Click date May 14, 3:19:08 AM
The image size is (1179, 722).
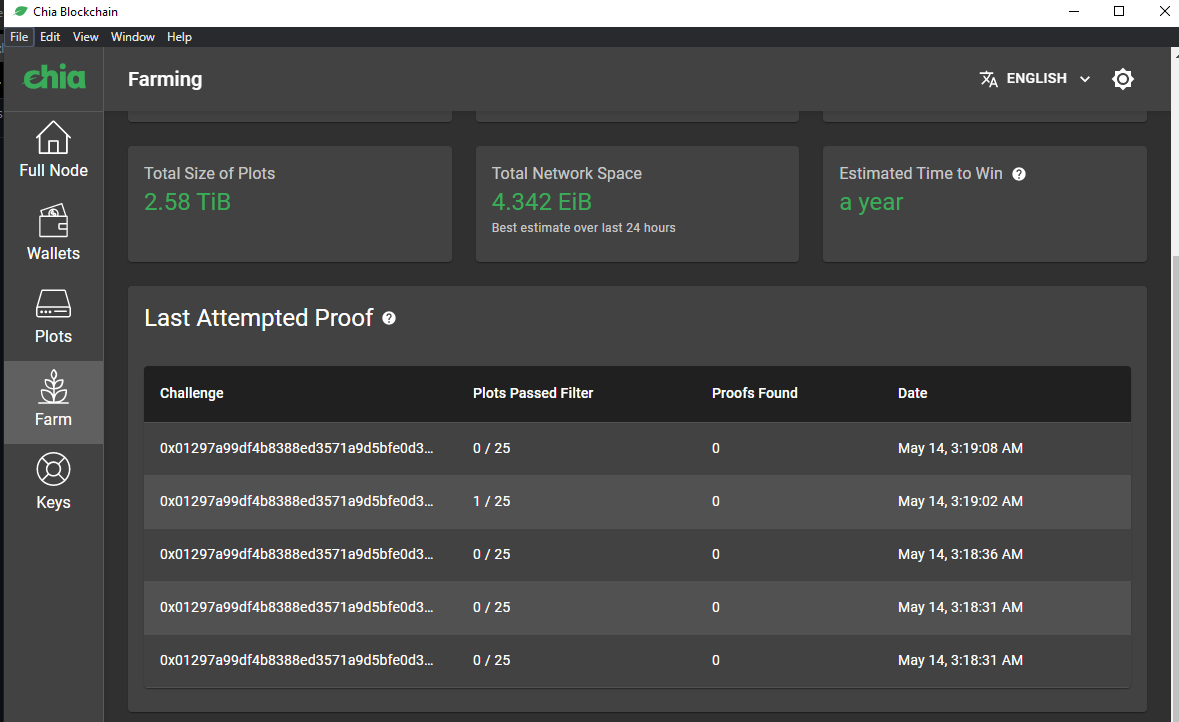point(960,448)
